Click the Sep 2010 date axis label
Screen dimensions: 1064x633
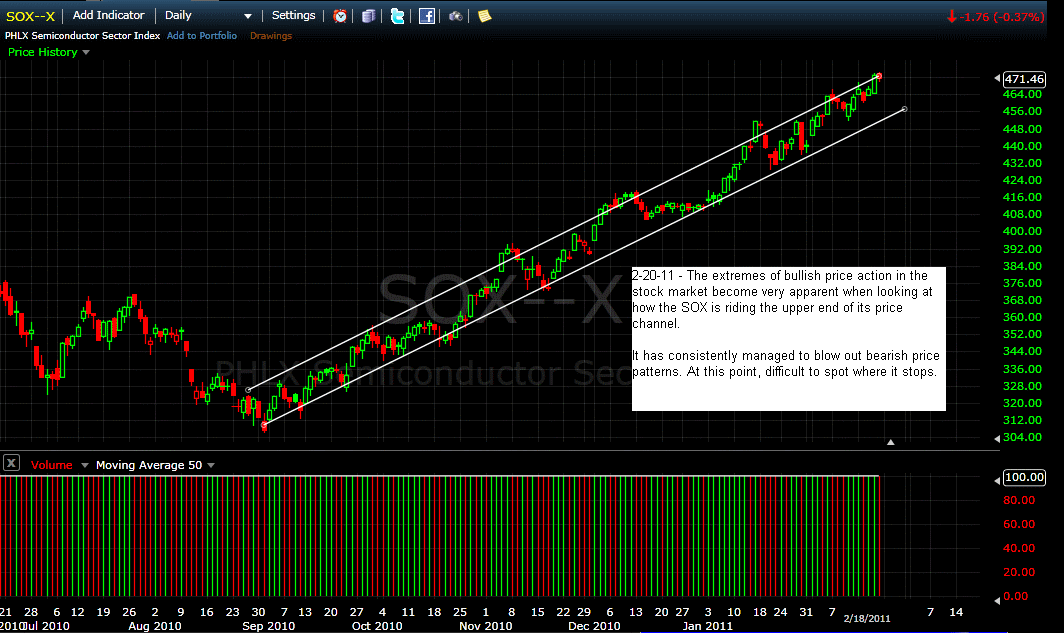pos(268,626)
